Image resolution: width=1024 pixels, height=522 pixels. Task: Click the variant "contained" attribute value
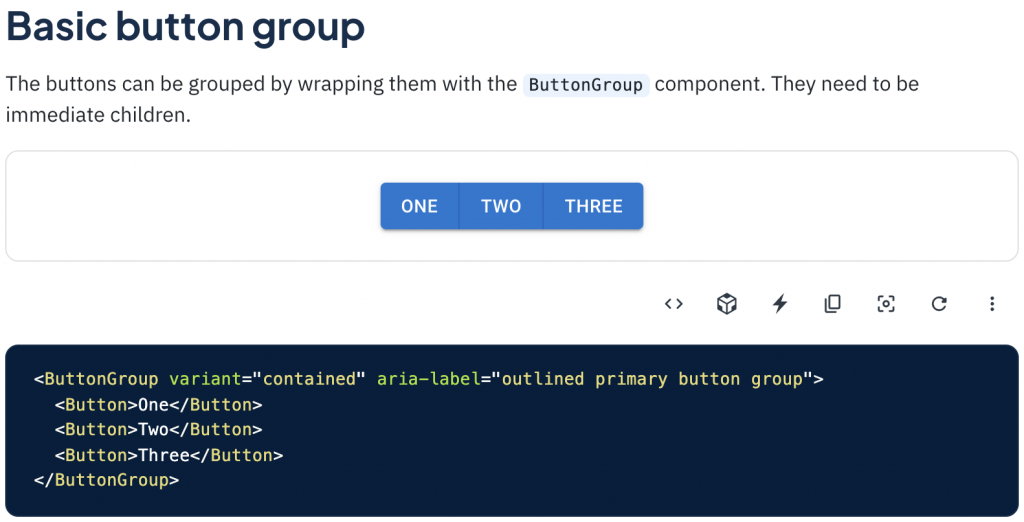[x=310, y=379]
